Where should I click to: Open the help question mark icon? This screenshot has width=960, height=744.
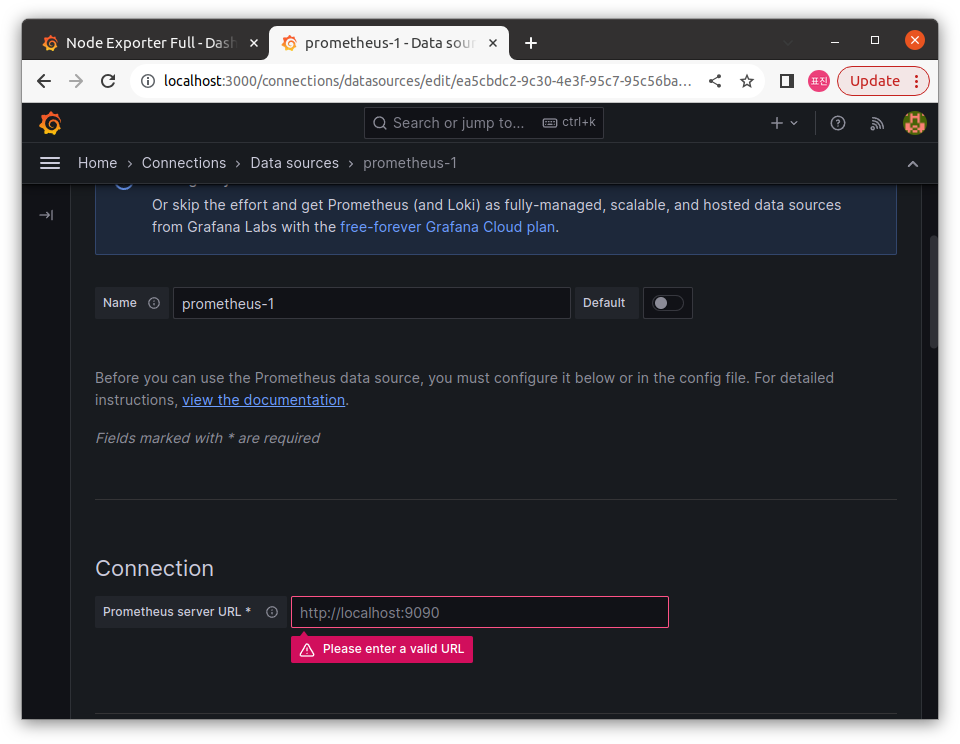point(838,123)
